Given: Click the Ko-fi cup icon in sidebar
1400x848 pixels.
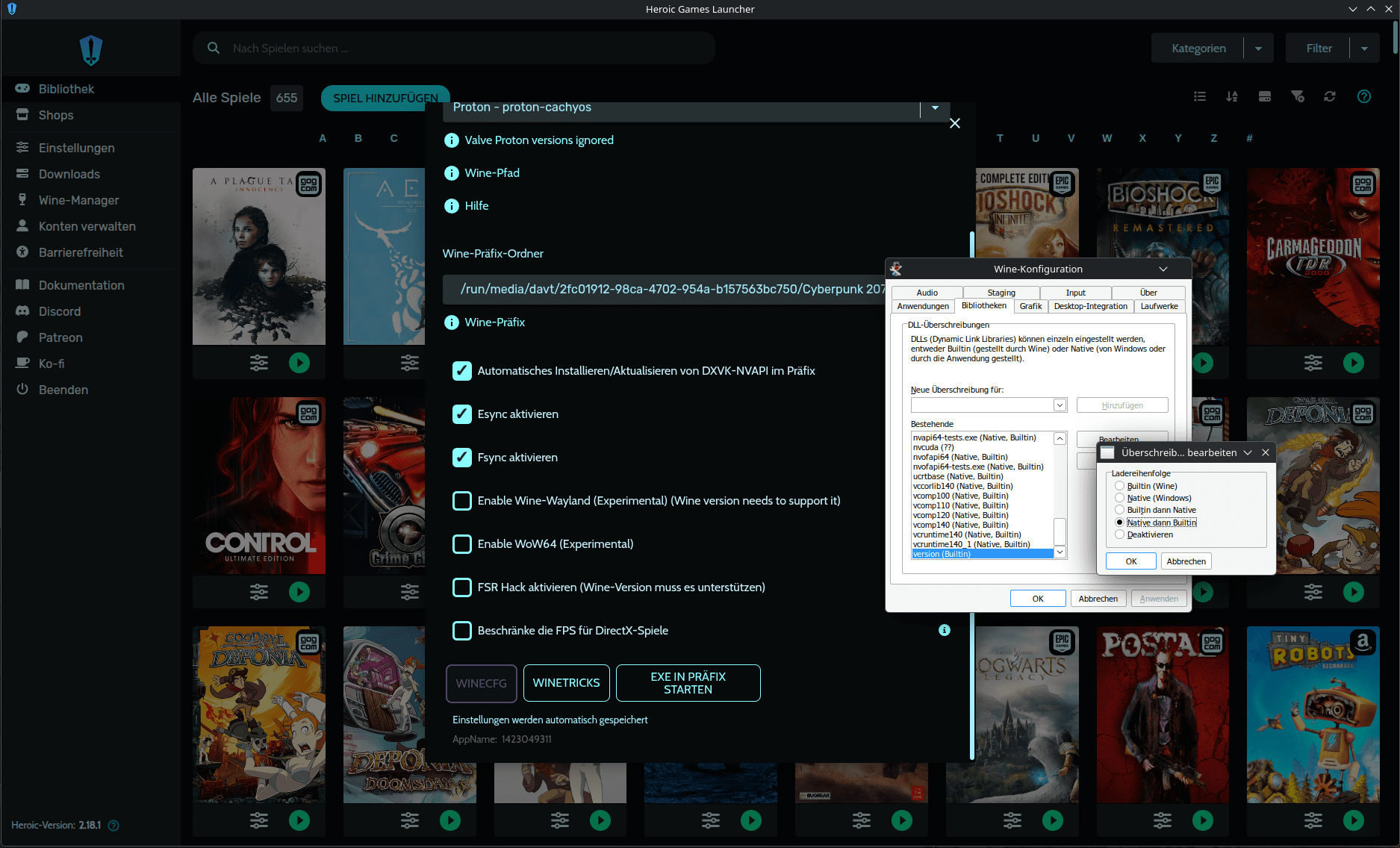Looking at the screenshot, I should tap(22, 364).
